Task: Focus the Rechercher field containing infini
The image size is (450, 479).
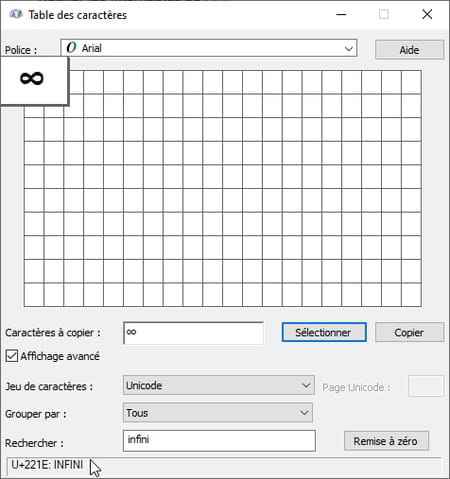Action: pos(219,441)
